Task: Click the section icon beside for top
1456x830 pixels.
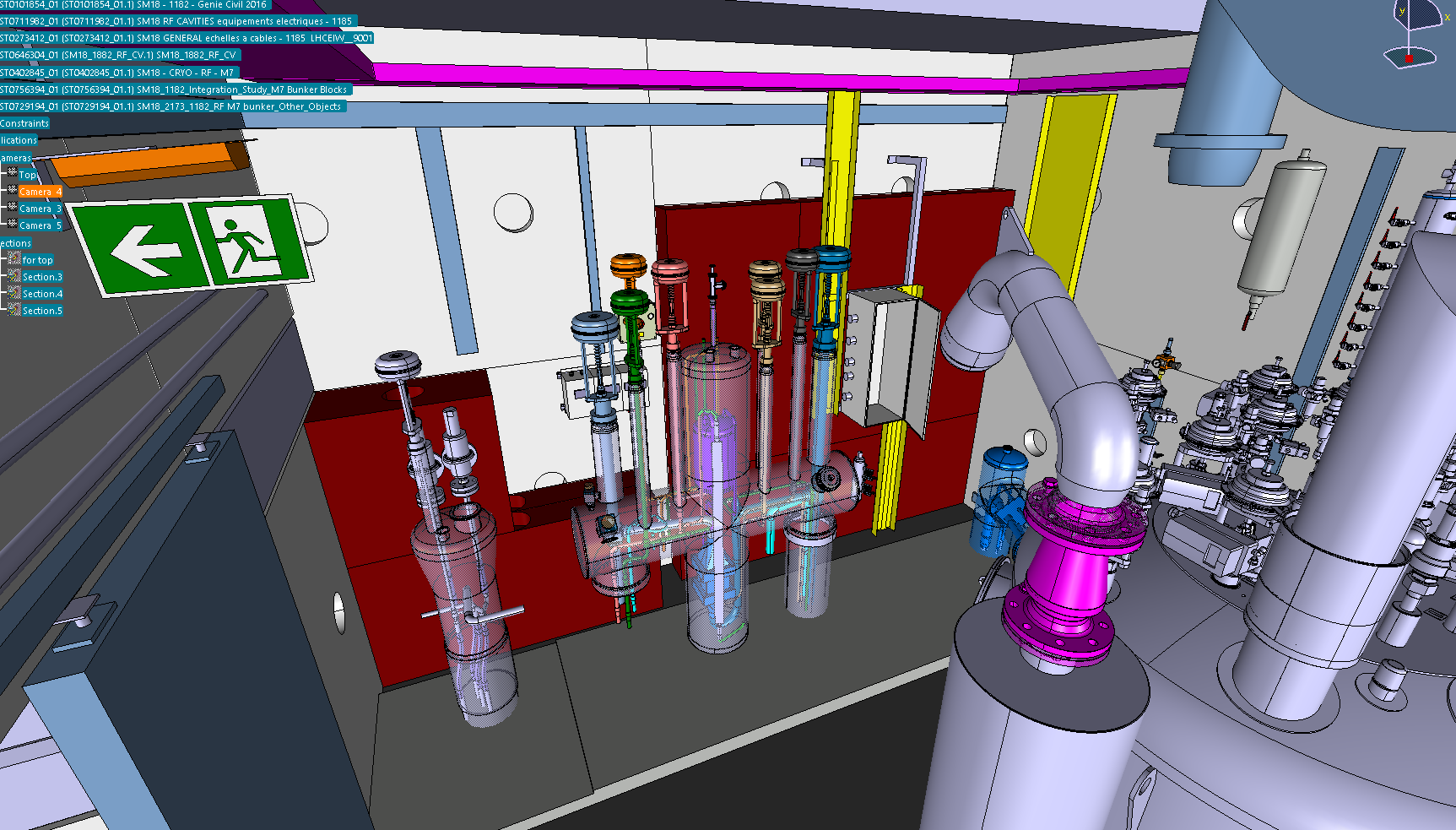Action: pyautogui.click(x=14, y=259)
